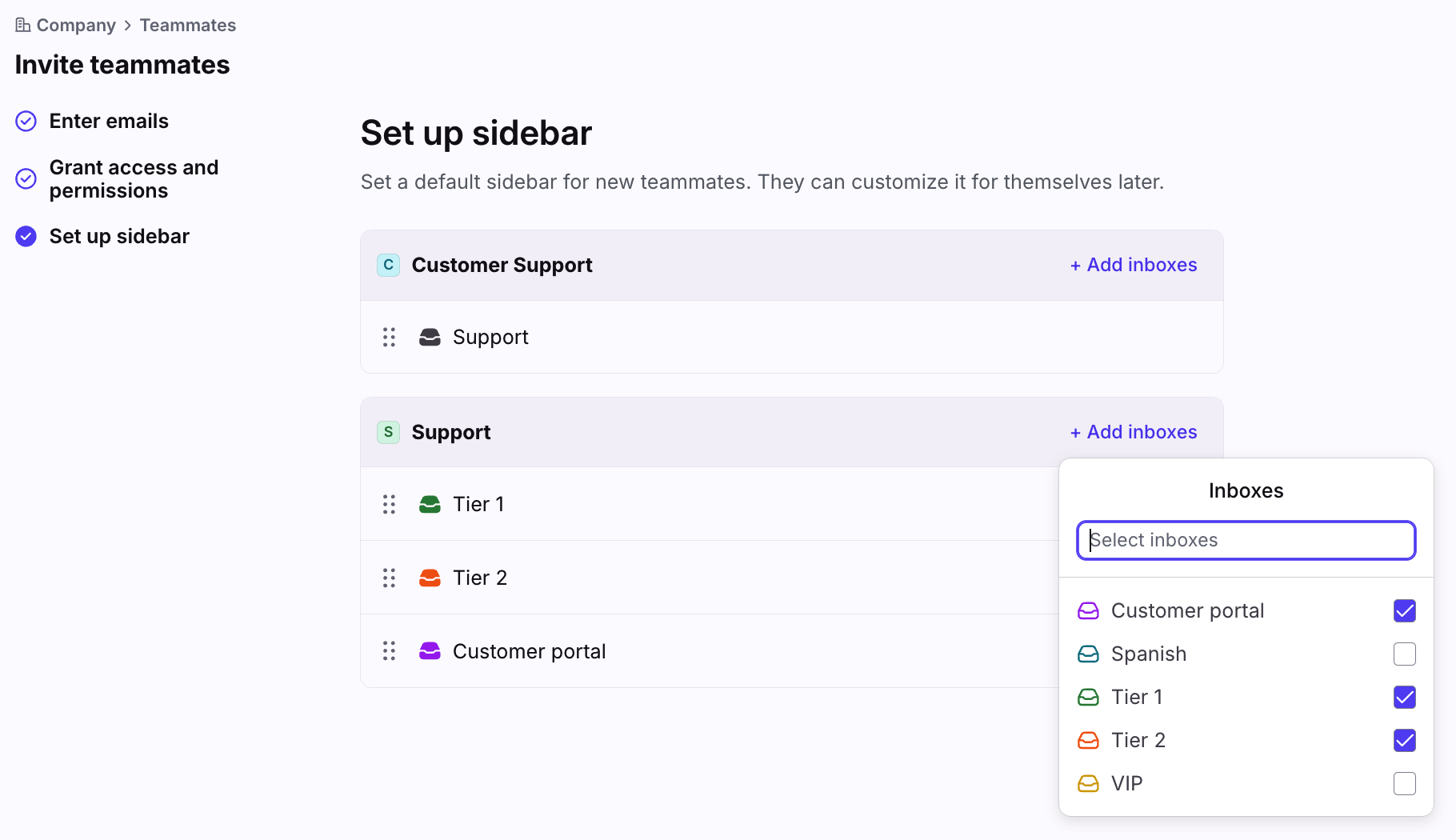Click purple Customer portal inbox icon in list
The image size is (1456, 840).
point(430,651)
